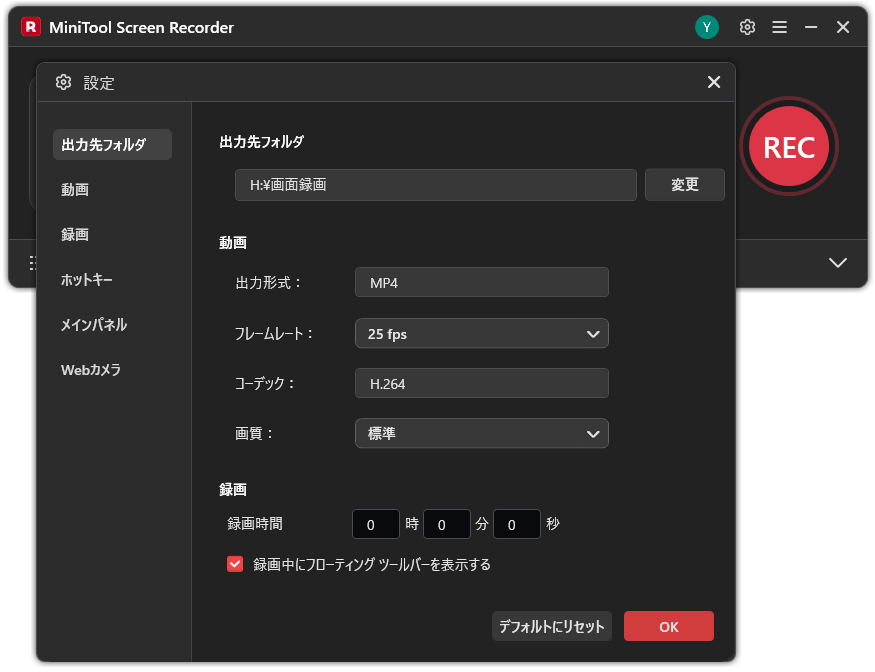
Task: Click the 録画 section heading in content
Action: [233, 489]
